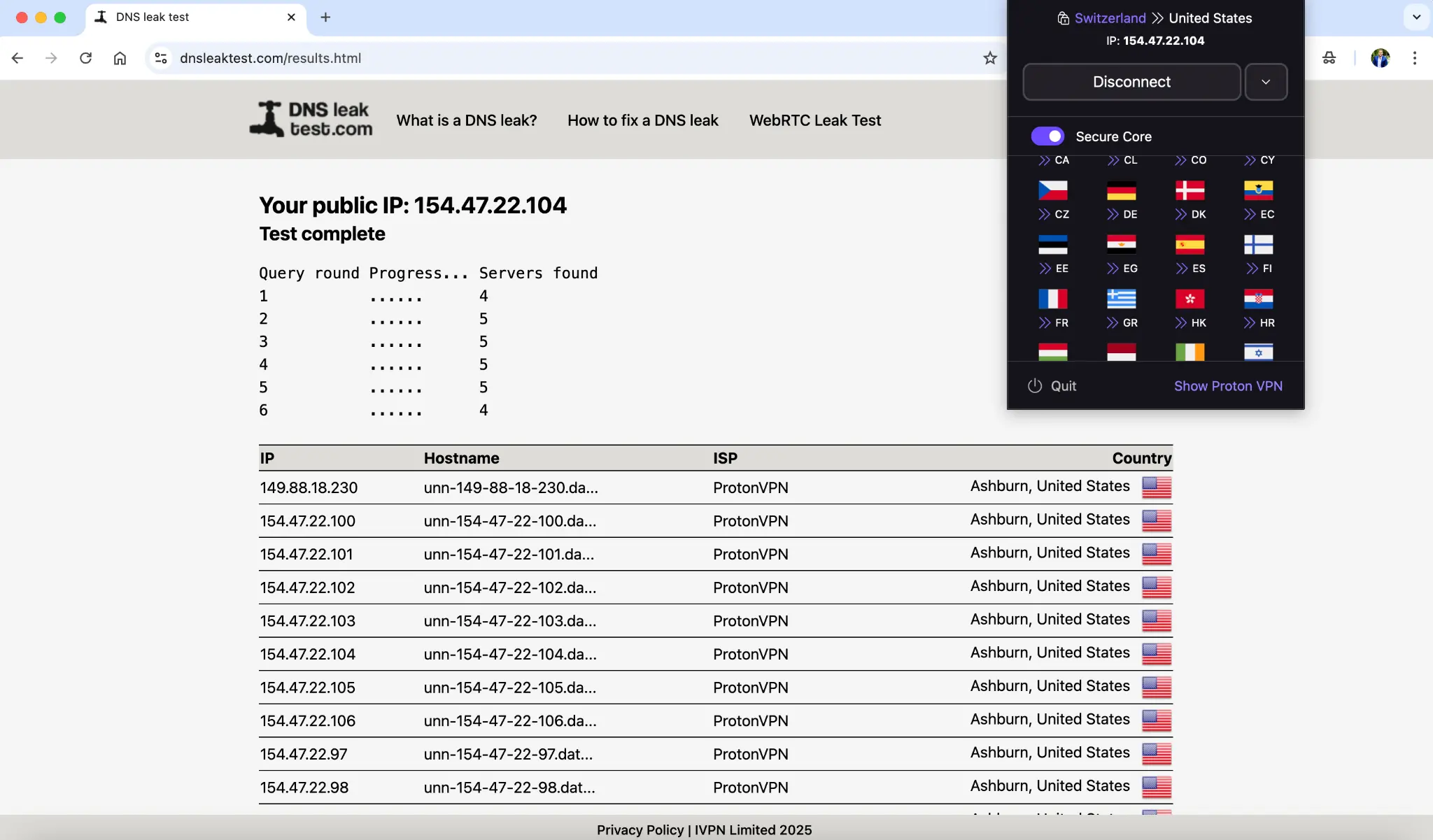The width and height of the screenshot is (1433, 840).
Task: Click the Switzerland double-chevron routing indicator
Action: 1157,18
